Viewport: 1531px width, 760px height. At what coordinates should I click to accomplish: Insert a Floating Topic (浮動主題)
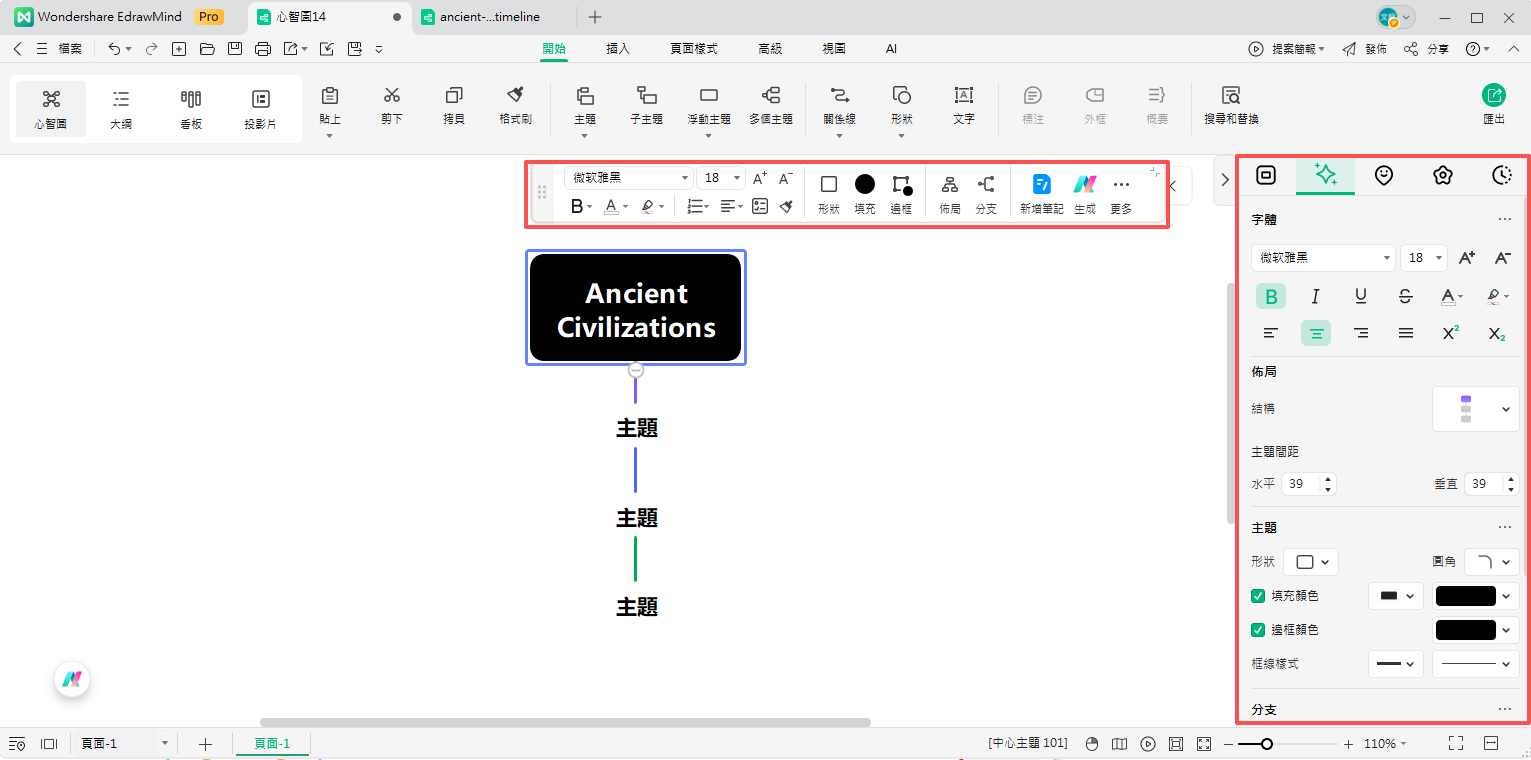click(708, 104)
